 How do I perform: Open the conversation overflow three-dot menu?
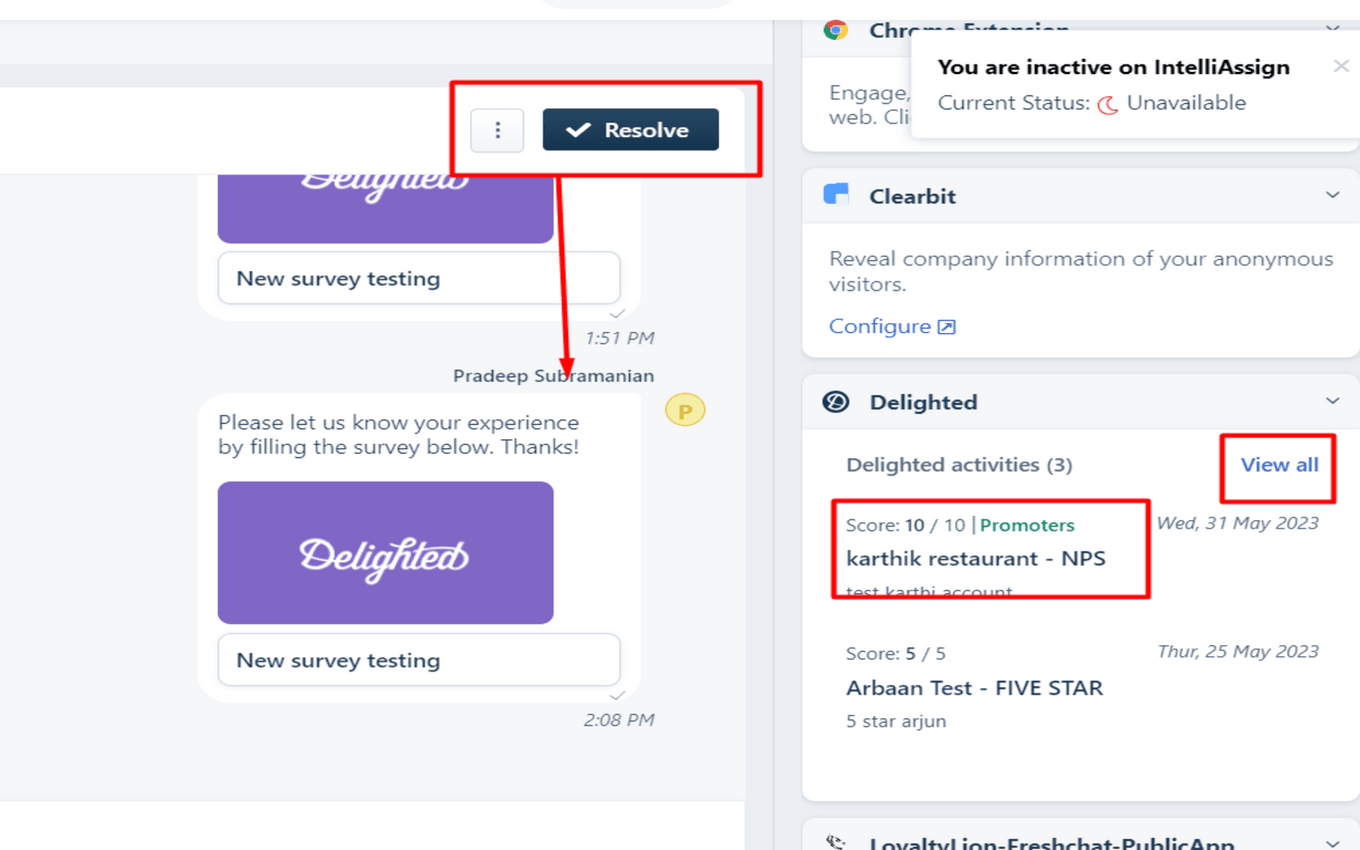497,130
